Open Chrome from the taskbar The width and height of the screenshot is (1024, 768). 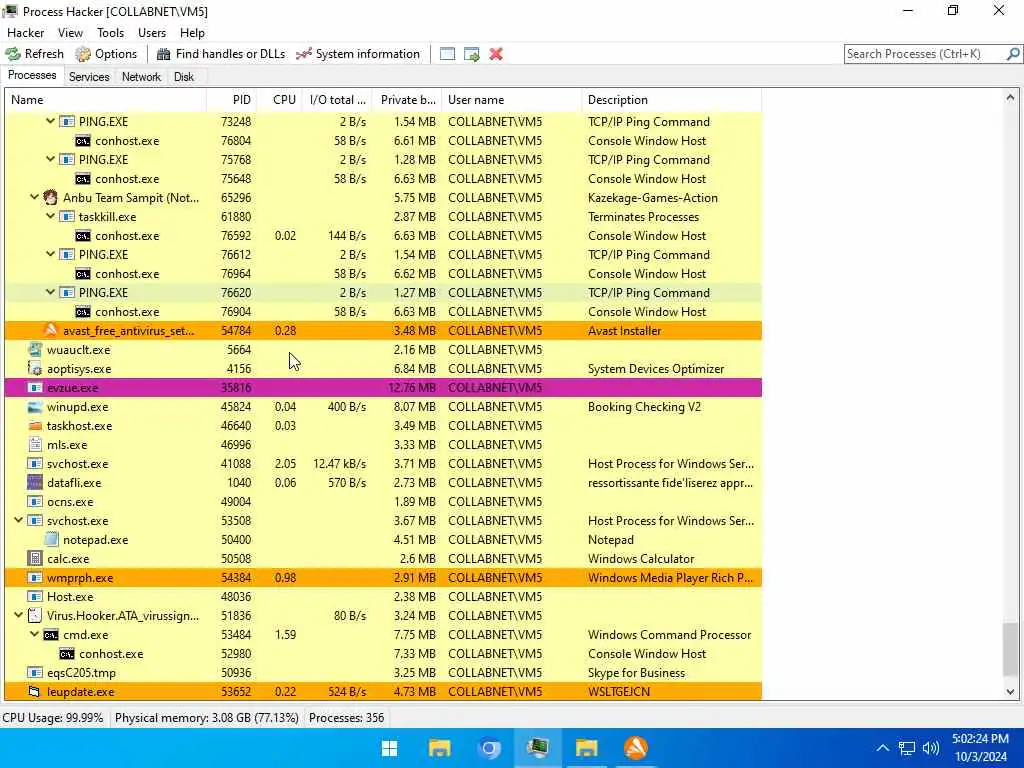point(488,748)
